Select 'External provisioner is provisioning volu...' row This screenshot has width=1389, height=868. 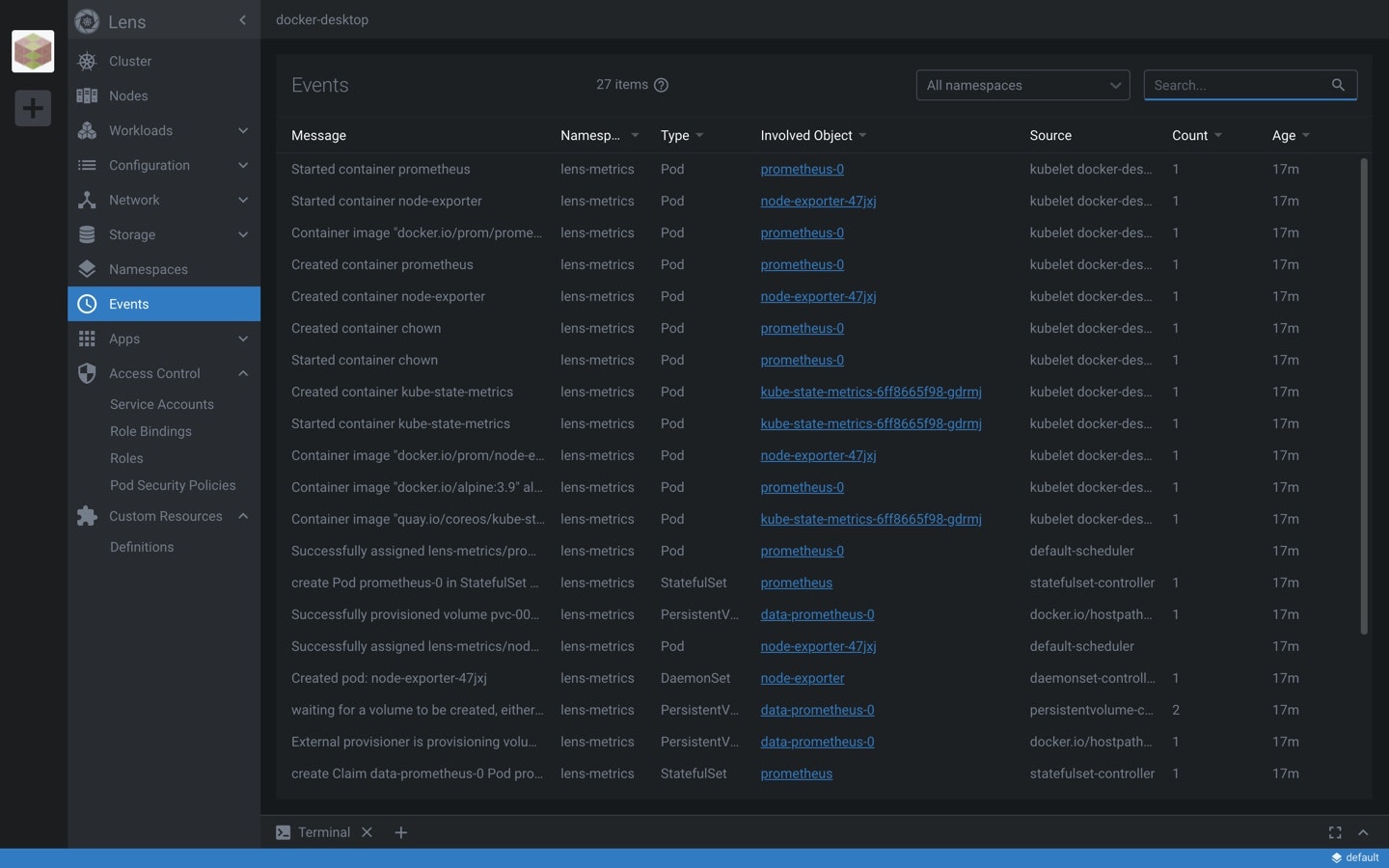(x=816, y=742)
